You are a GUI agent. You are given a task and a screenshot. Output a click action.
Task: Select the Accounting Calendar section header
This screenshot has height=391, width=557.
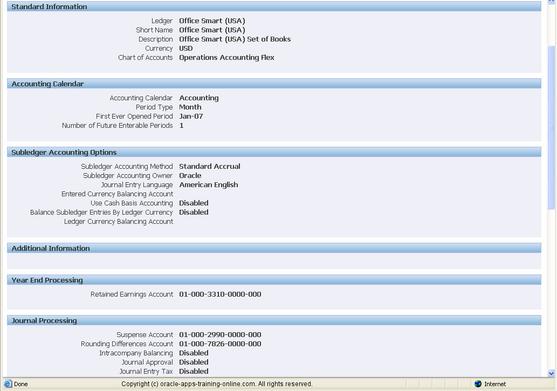274,84
